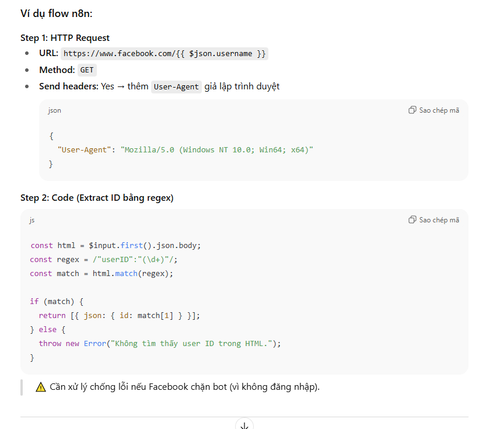
Task: Click the "throw new Error" code line
Action: click(160, 343)
